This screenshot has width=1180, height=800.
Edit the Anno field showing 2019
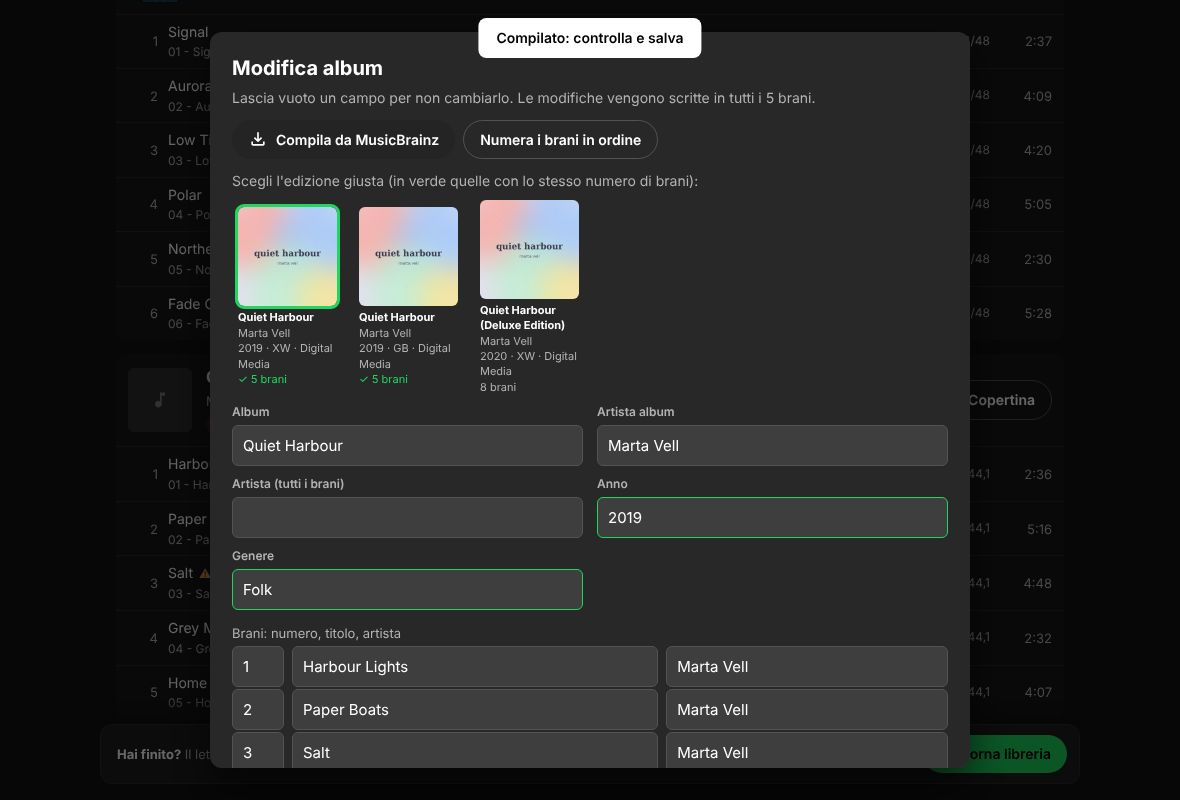click(772, 518)
